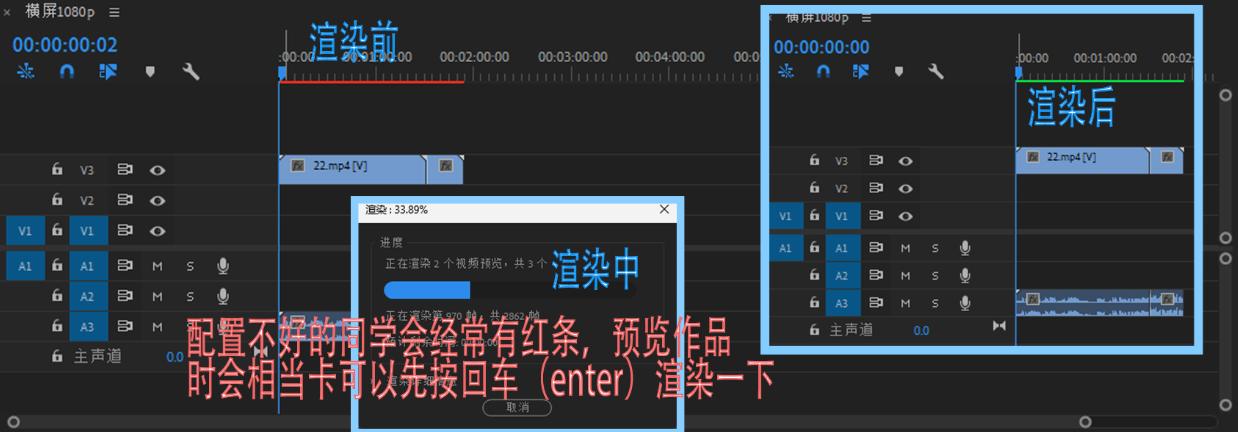This screenshot has height=432, width=1238.
Task: Click add marker icon in the left timeline
Action: point(150,71)
